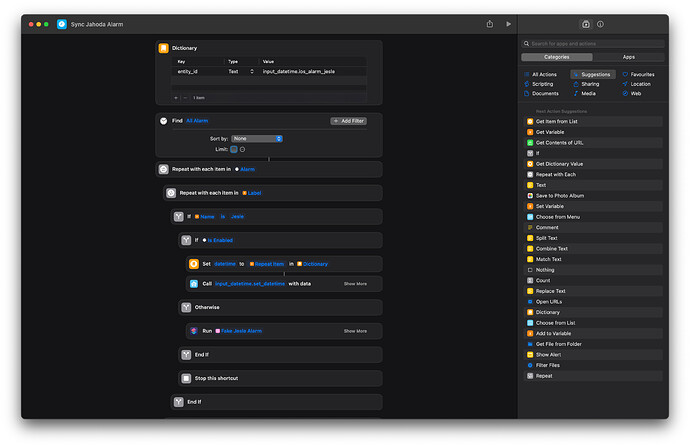Change the entity_id Type selector
This screenshot has height=447, width=690.
241,71
